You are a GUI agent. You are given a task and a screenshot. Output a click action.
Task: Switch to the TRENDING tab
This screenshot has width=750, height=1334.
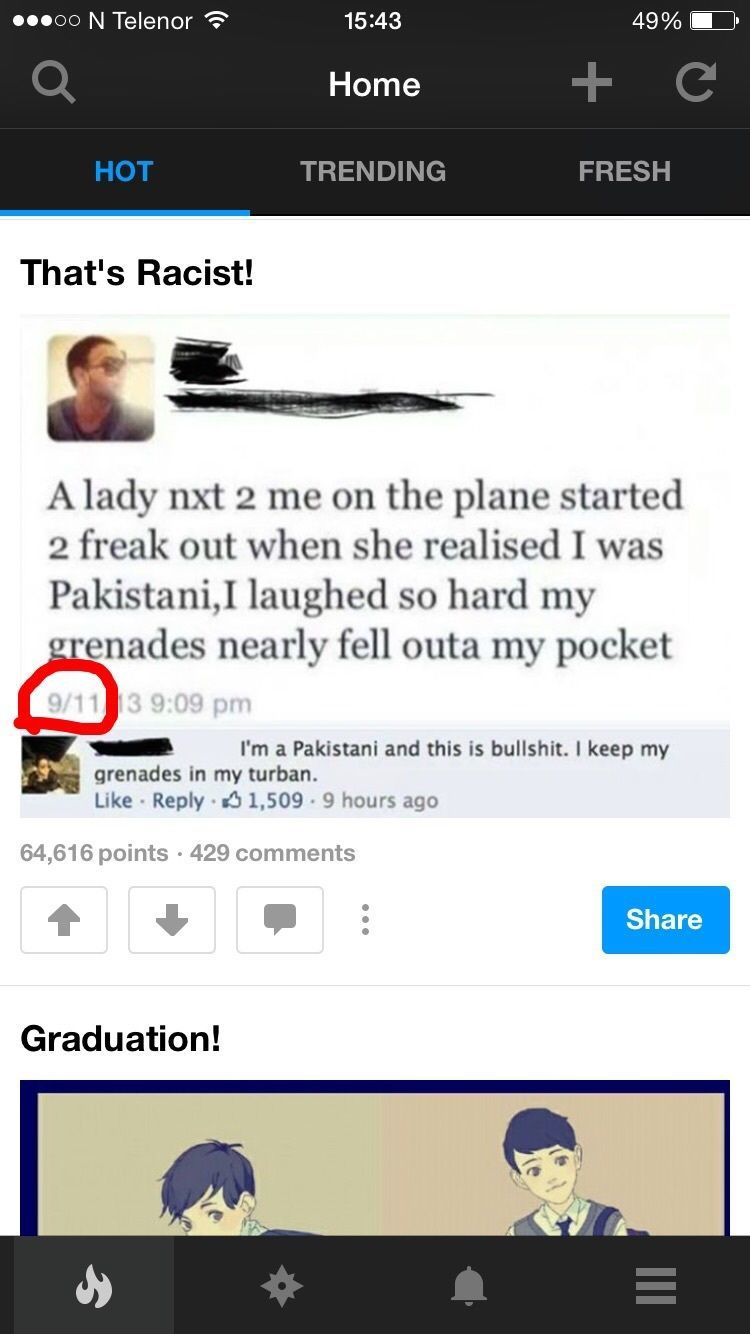[x=373, y=171]
